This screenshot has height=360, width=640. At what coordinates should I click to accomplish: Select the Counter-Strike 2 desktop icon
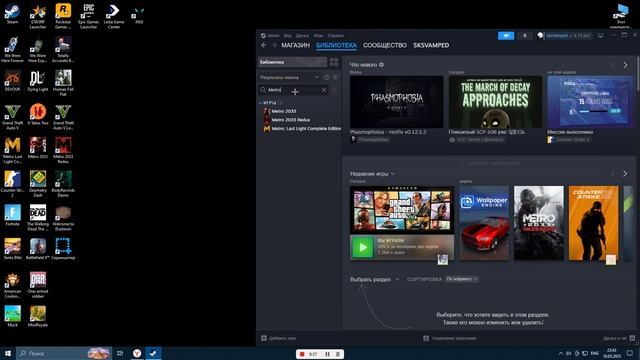click(12, 184)
